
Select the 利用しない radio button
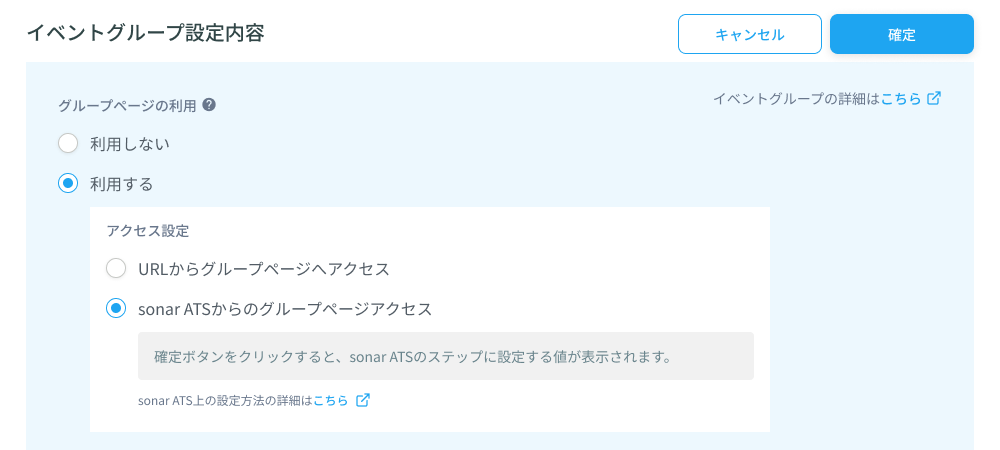point(68,143)
